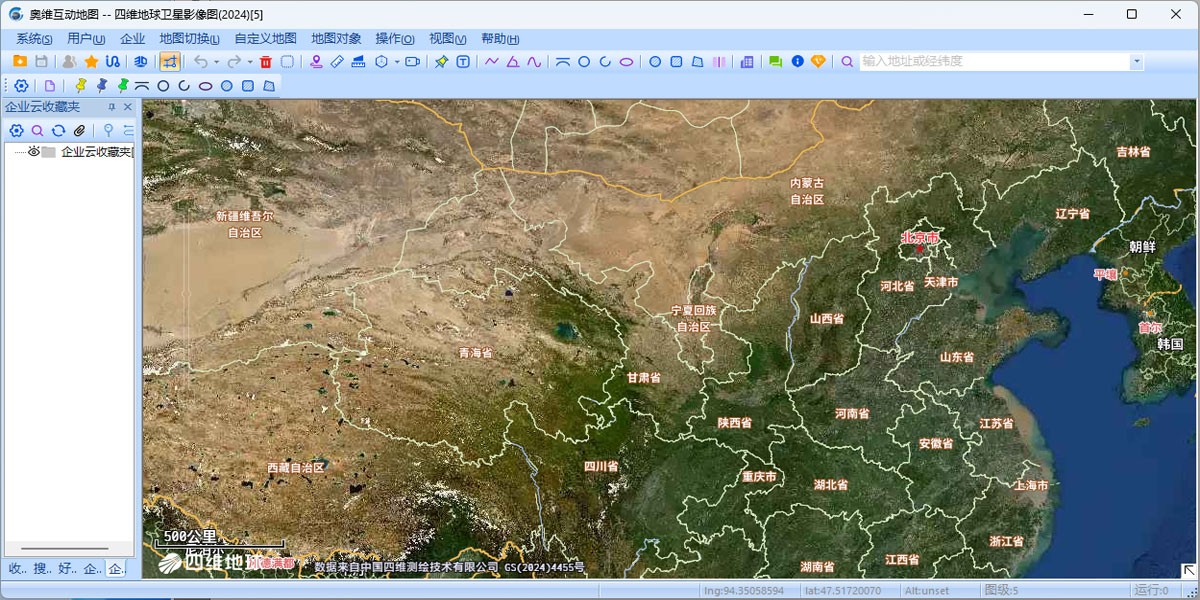The image size is (1200, 600).
Task: Open the 自定义地图 menu
Action: [x=265, y=39]
